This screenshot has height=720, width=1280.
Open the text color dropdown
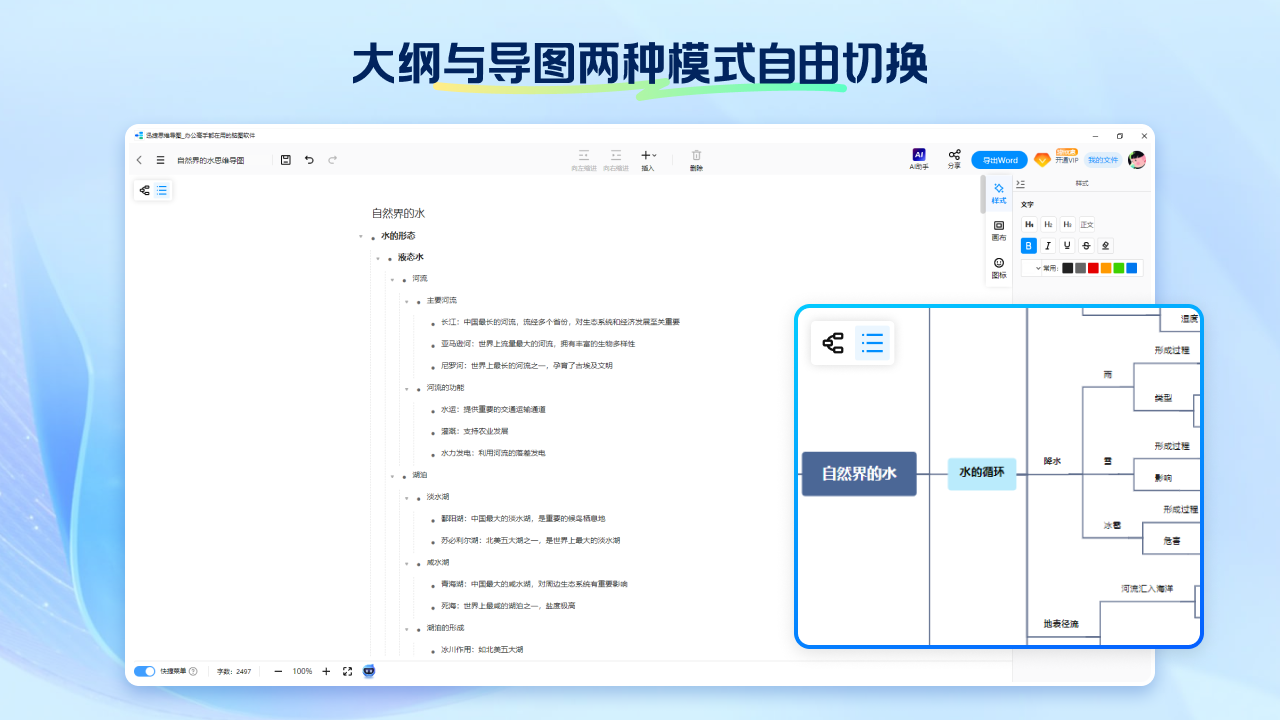1038,268
